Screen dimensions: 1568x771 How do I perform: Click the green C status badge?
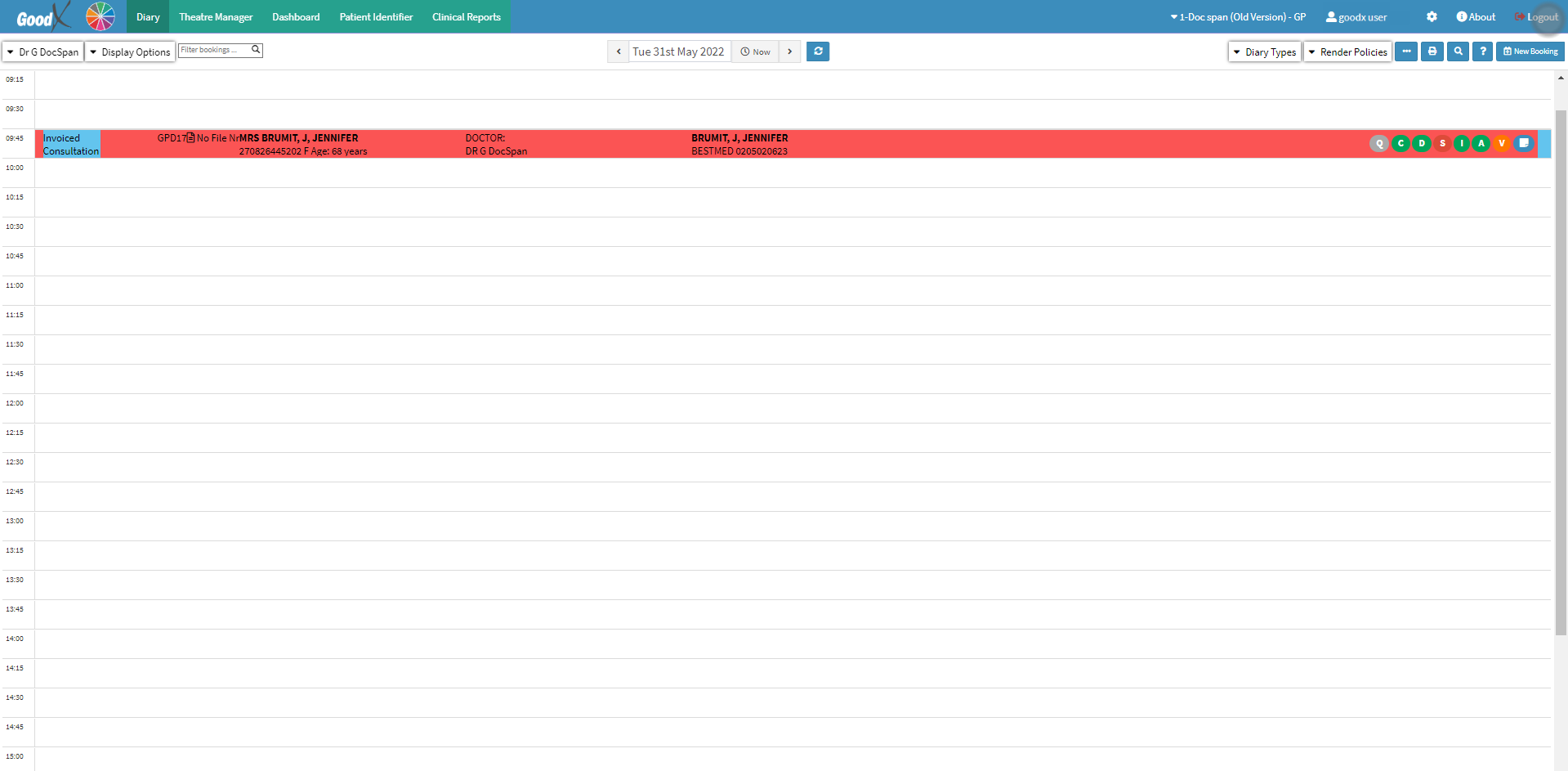(1400, 144)
